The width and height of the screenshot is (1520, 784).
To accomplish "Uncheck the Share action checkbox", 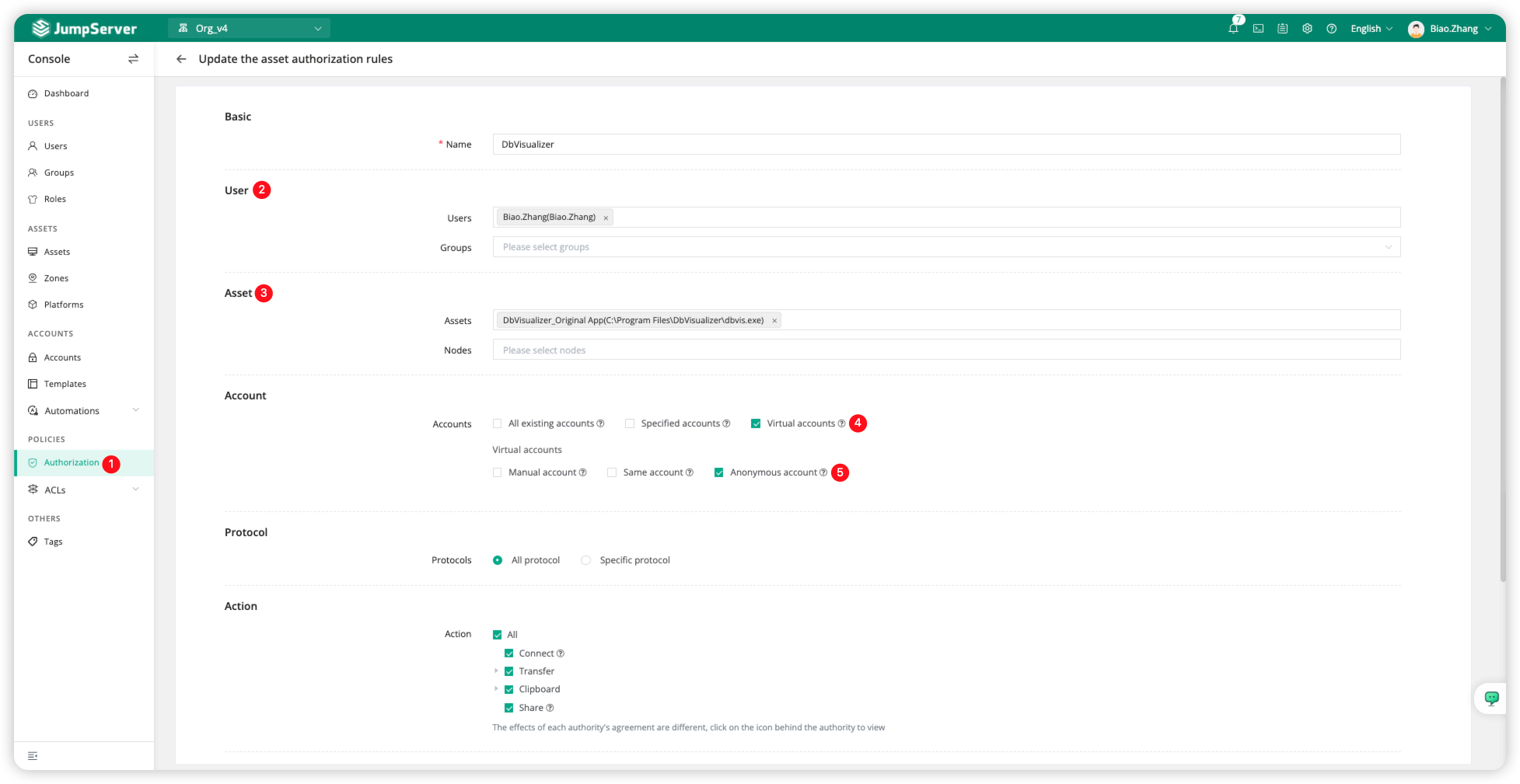I will (509, 708).
